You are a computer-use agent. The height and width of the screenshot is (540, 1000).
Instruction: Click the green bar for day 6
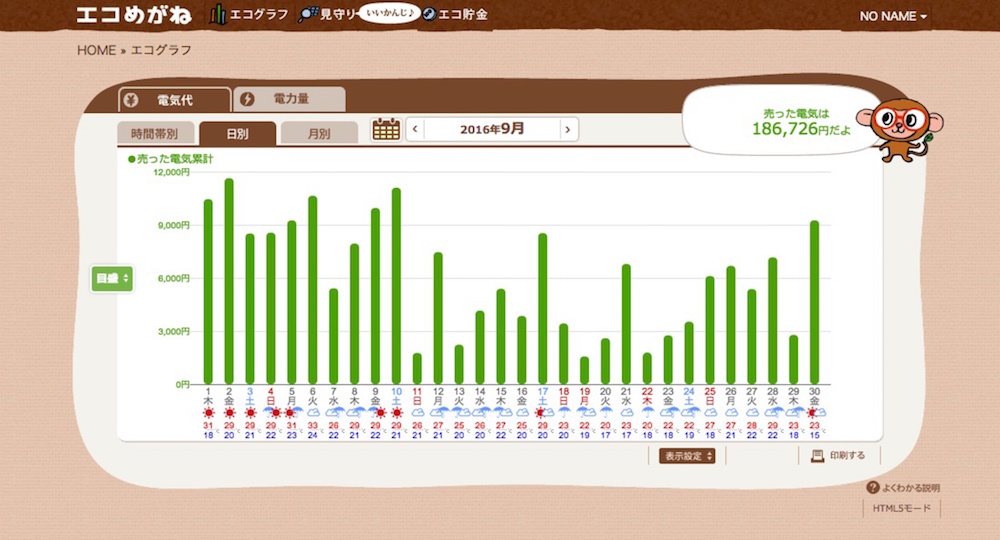tap(312, 290)
